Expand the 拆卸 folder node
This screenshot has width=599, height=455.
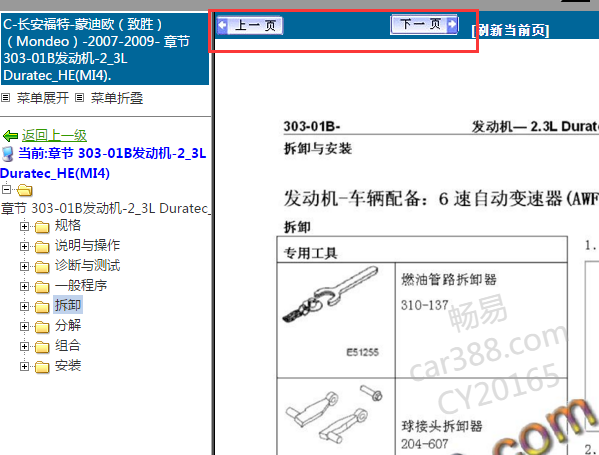click(x=24, y=306)
